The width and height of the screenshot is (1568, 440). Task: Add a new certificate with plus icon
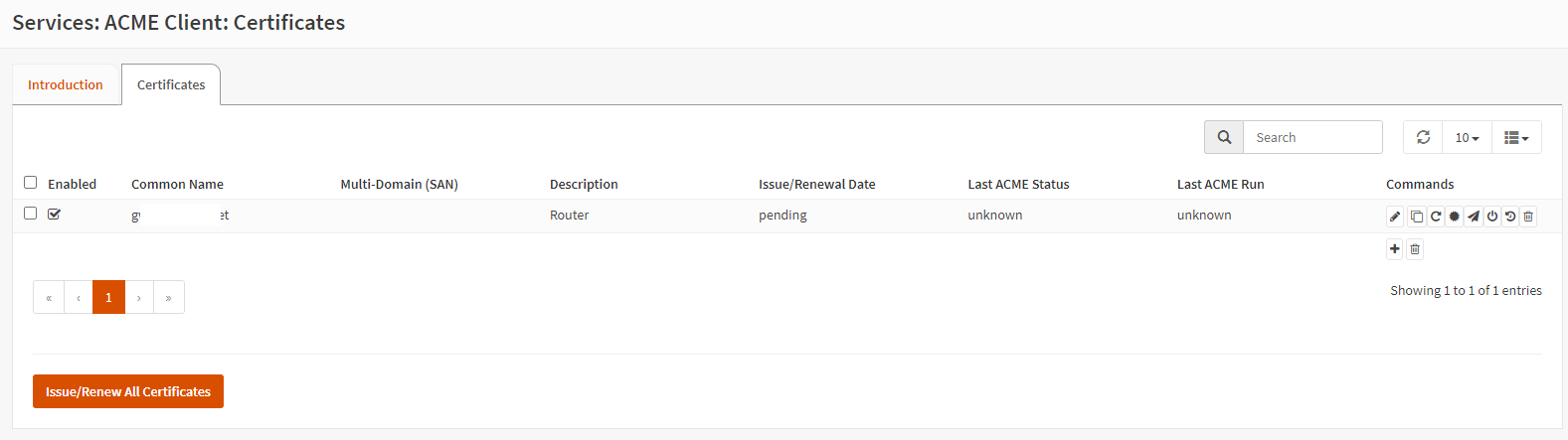coord(1395,249)
